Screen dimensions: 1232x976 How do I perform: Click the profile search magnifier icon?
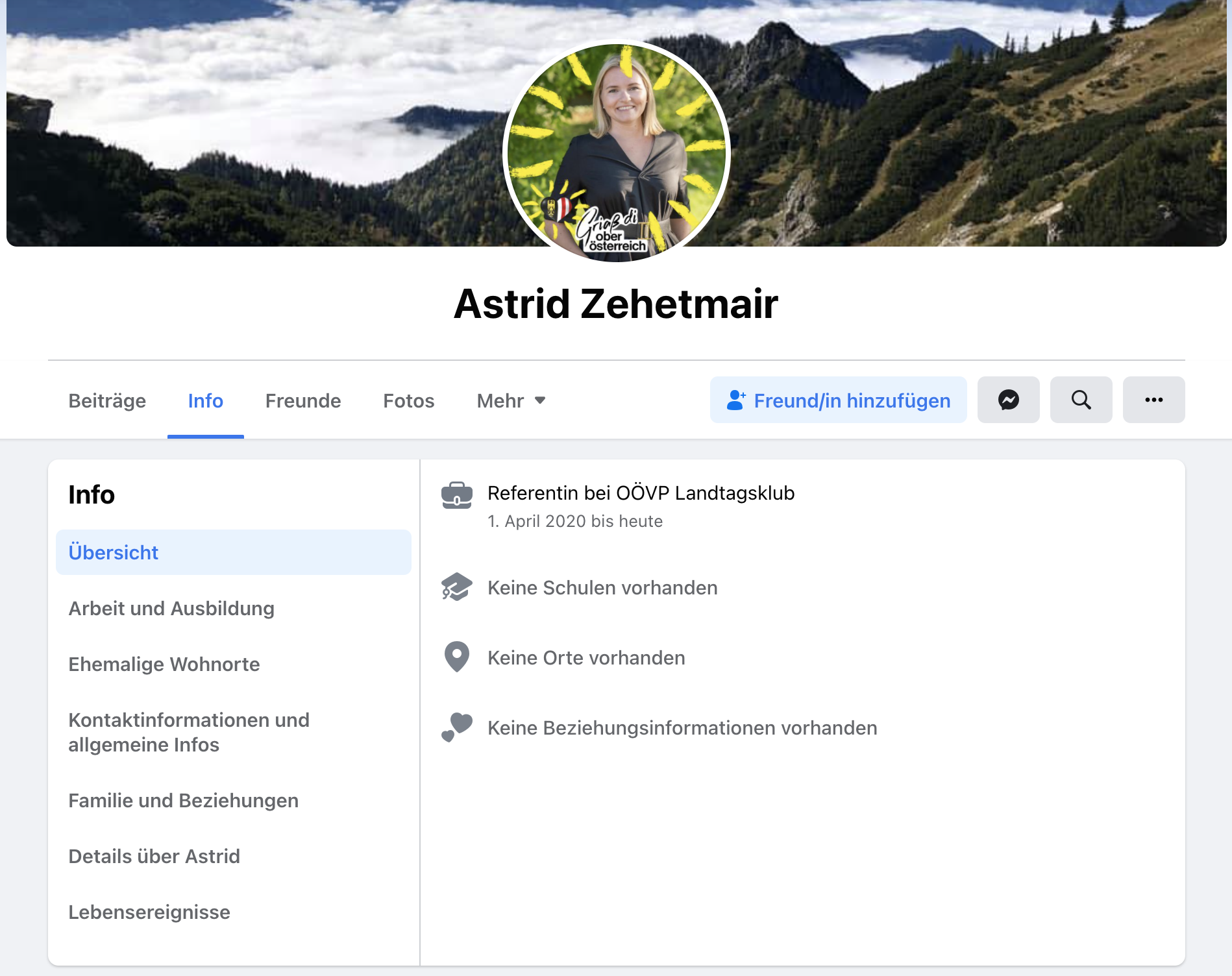tap(1081, 400)
